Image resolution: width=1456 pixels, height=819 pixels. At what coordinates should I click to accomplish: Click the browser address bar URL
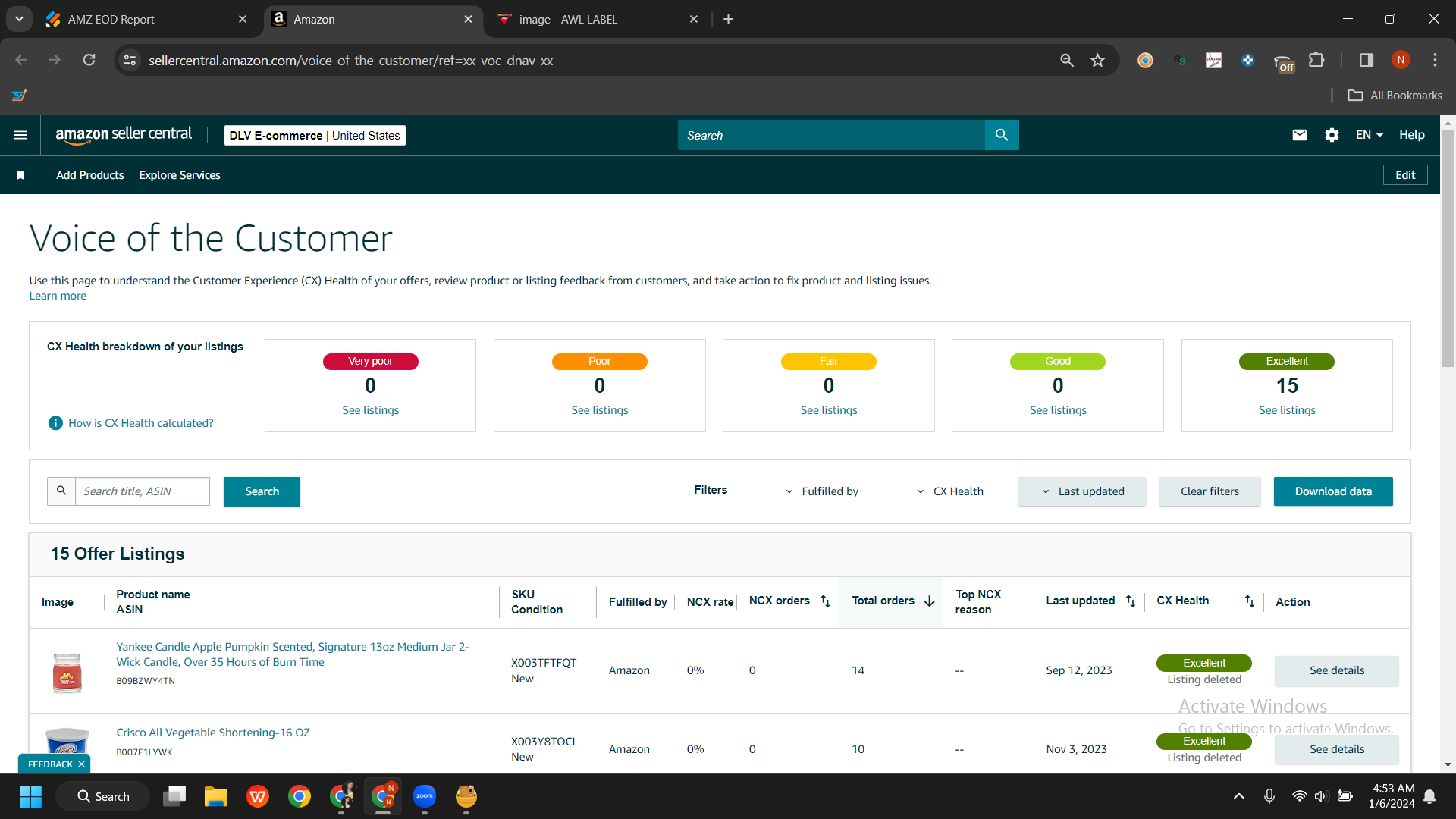tap(350, 60)
